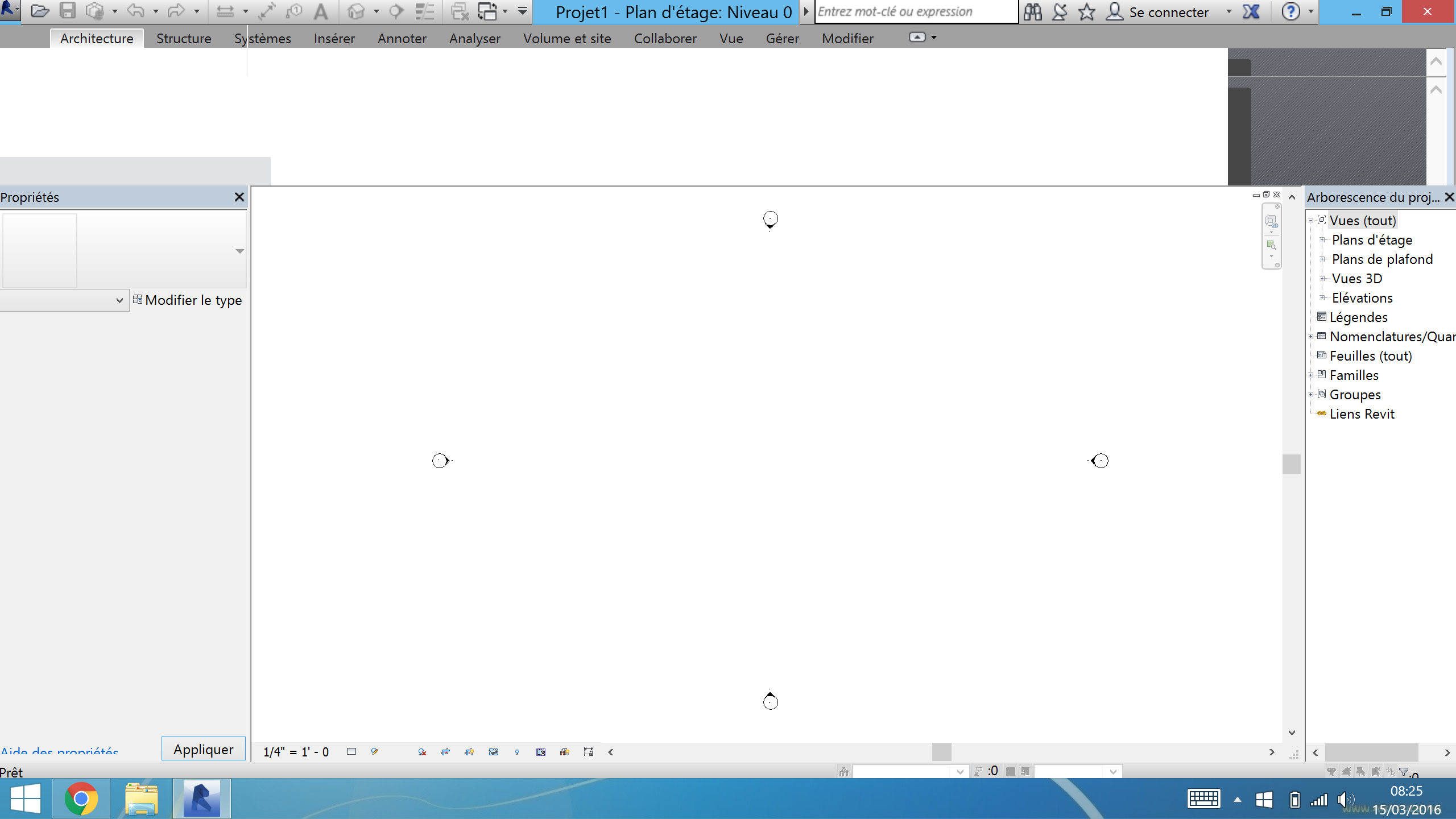Click the keyword search input field
The image size is (1456, 819).
[916, 11]
